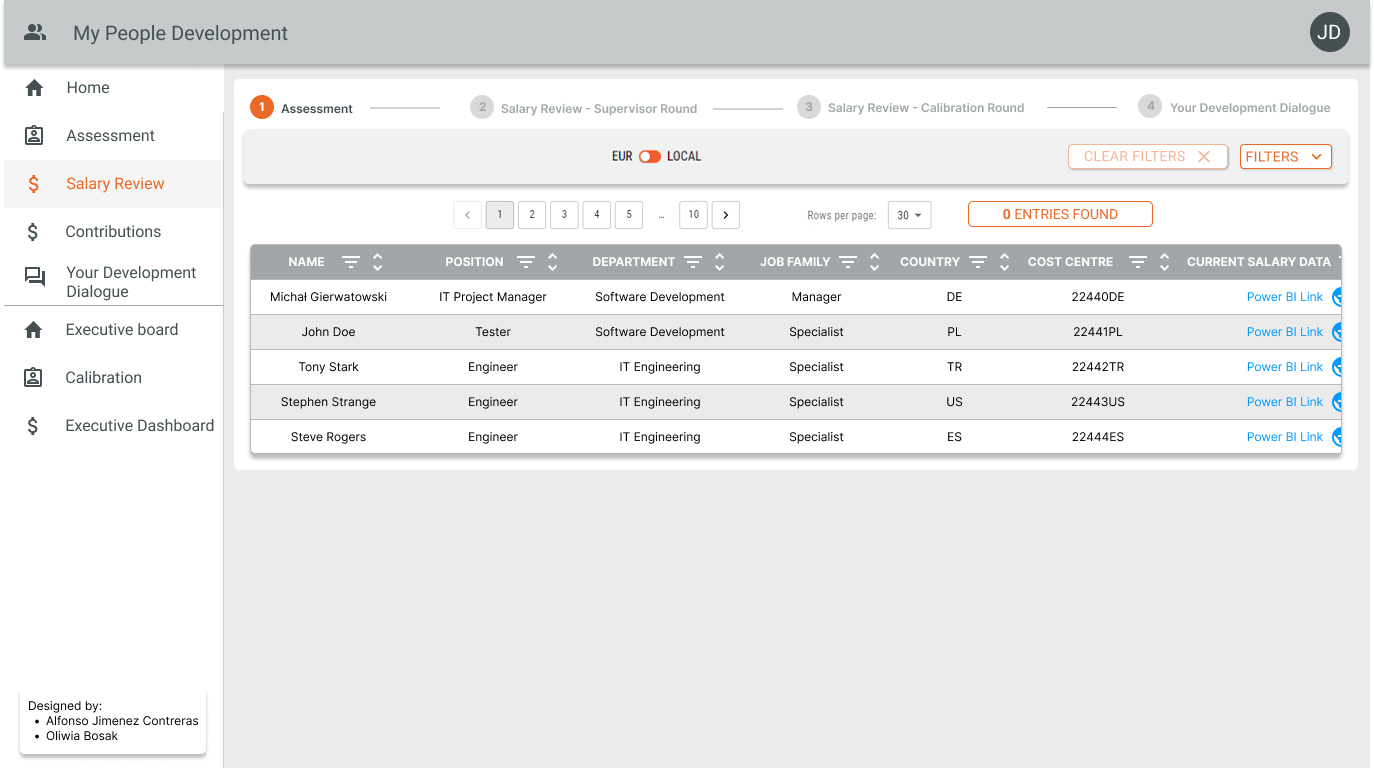
Task: Expand the Filters dropdown
Action: [x=1285, y=157]
